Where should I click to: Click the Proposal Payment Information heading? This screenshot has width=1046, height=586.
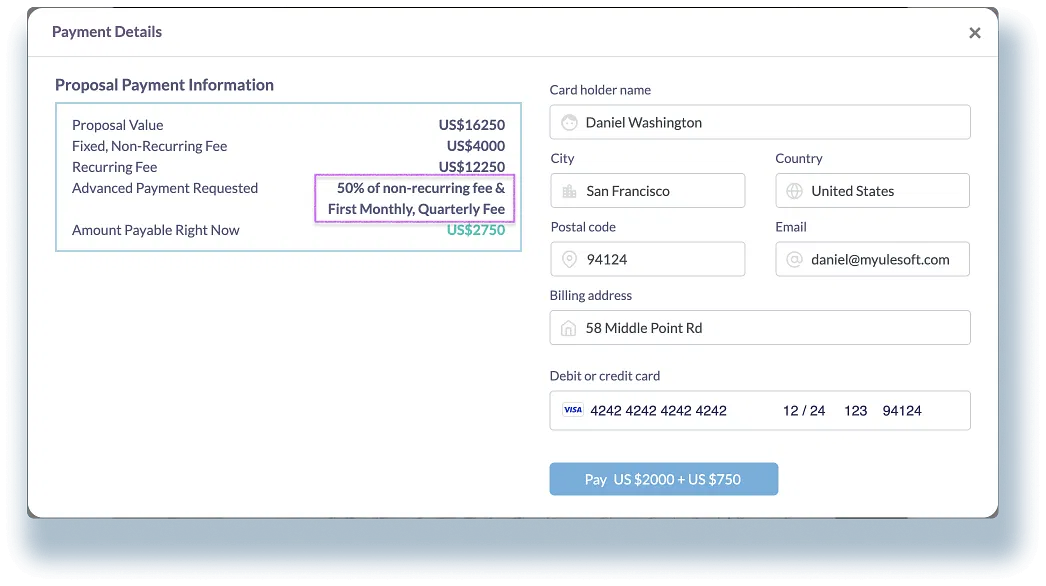pos(164,85)
